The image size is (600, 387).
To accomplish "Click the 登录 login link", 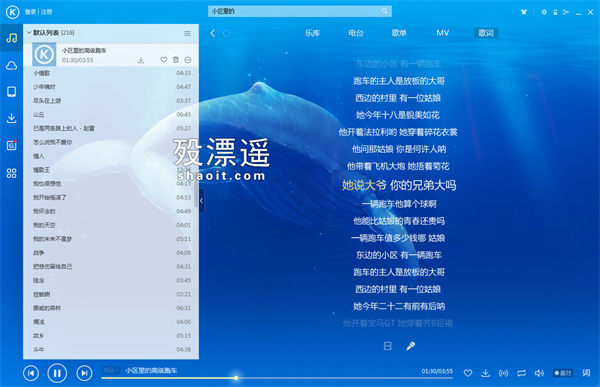I will pyautogui.click(x=30, y=12).
